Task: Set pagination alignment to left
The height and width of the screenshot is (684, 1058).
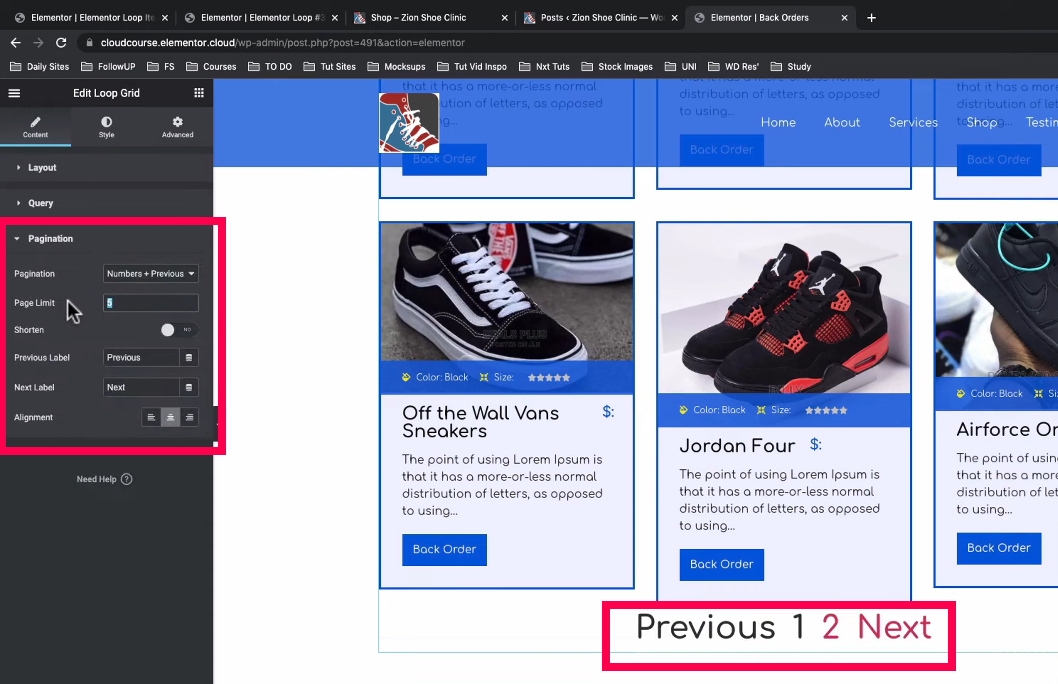Action: click(151, 418)
